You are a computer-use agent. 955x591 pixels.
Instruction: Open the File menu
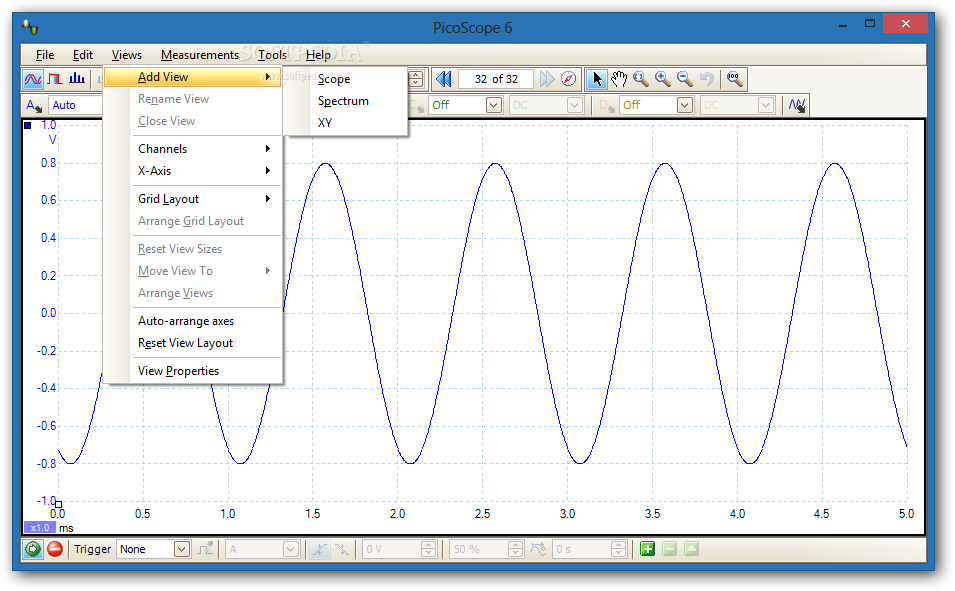pyautogui.click(x=45, y=55)
